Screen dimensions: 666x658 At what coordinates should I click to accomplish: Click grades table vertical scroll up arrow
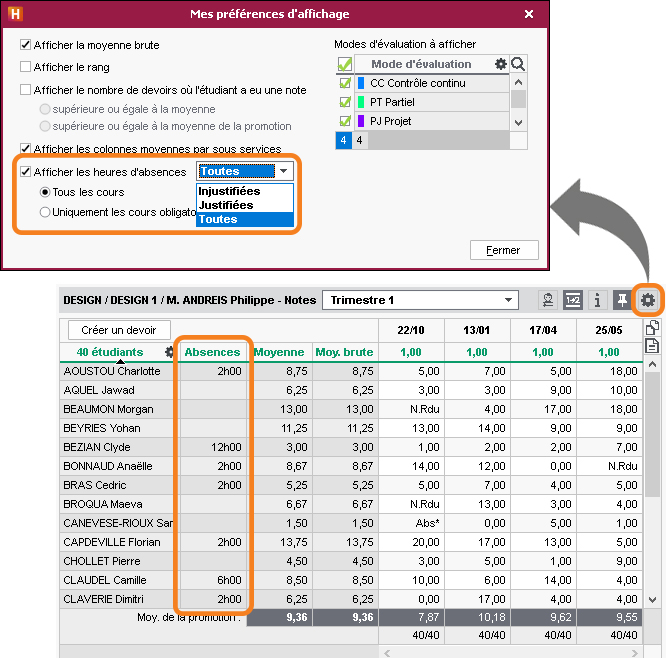[652, 364]
